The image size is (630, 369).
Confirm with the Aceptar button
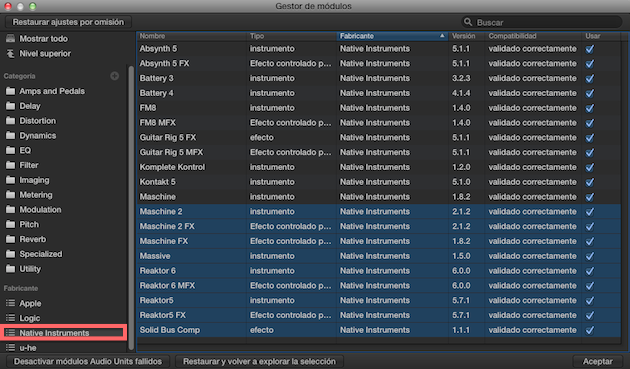click(x=597, y=361)
